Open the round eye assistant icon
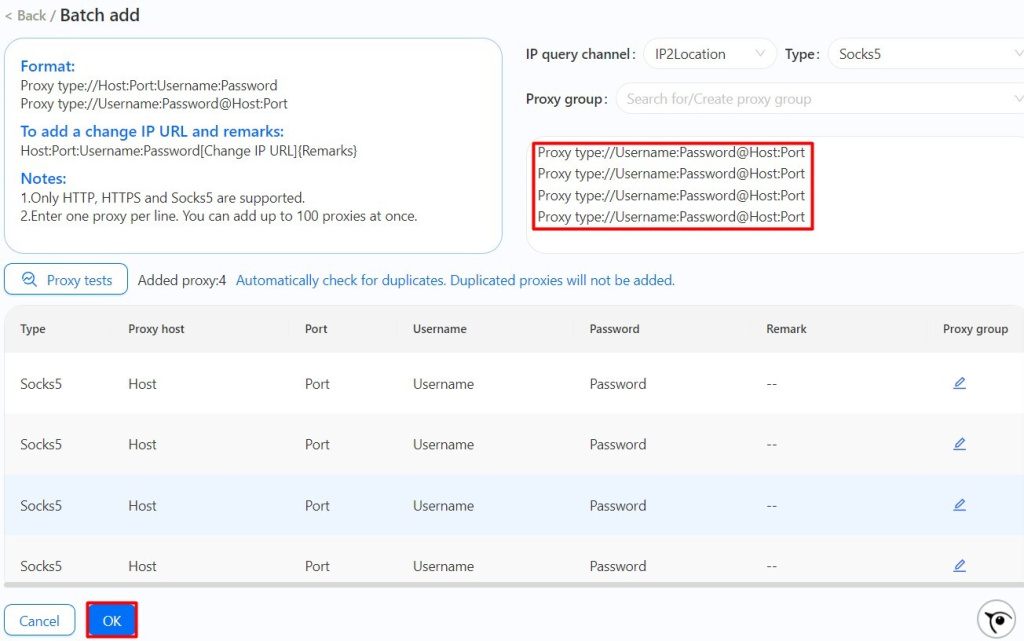 point(997,619)
